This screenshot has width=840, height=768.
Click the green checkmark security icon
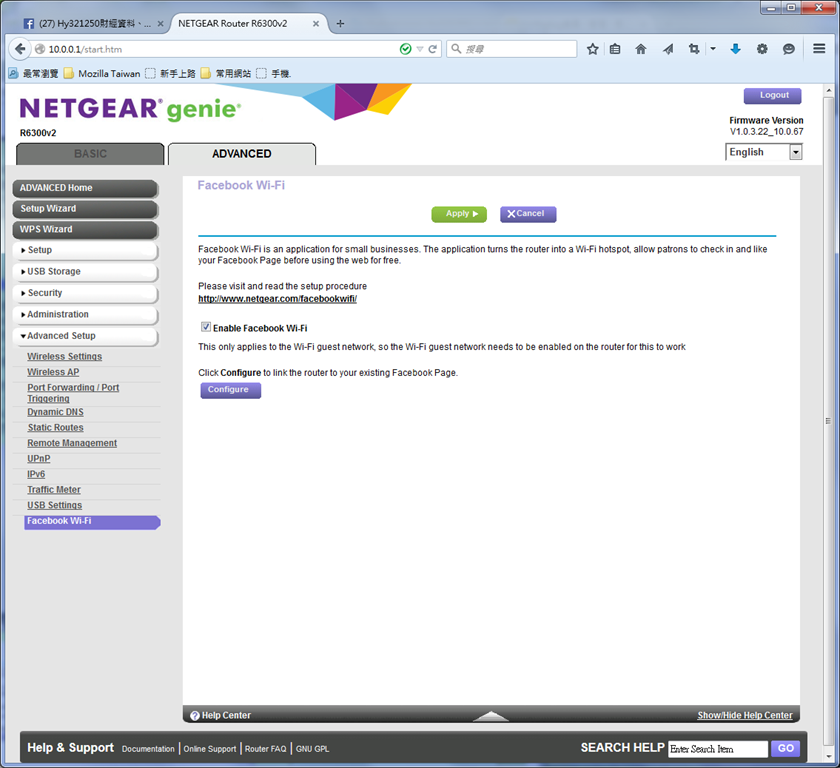click(406, 49)
